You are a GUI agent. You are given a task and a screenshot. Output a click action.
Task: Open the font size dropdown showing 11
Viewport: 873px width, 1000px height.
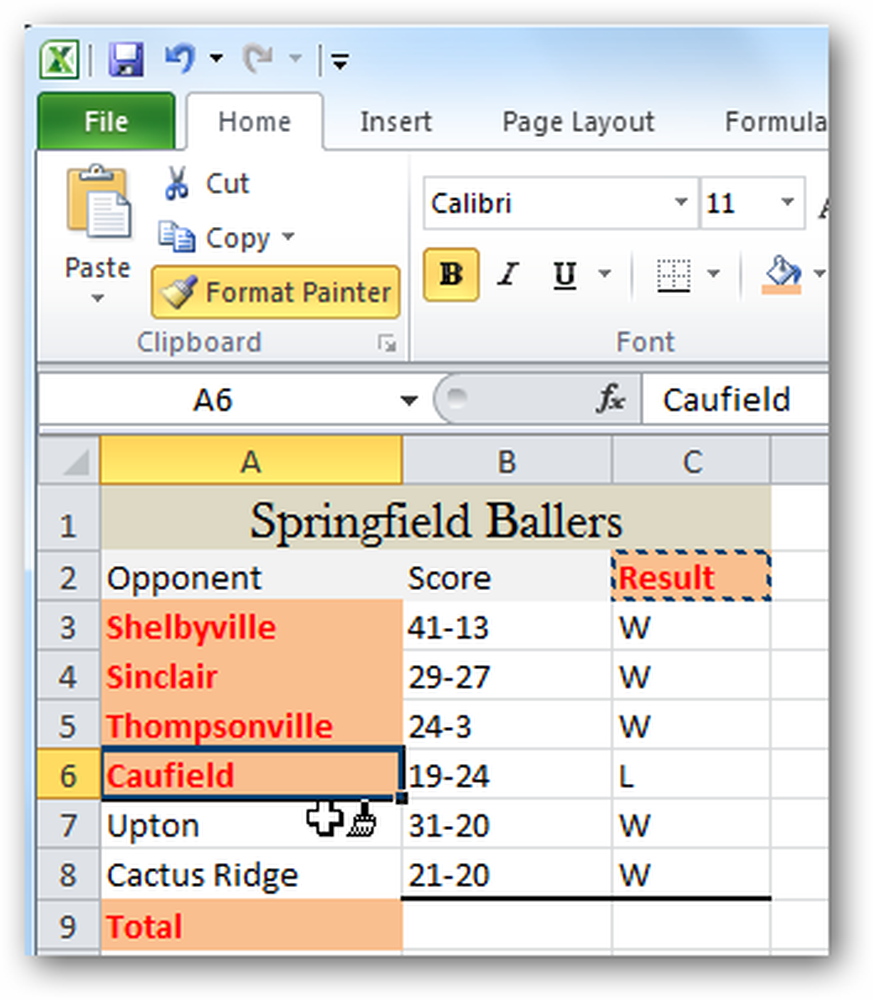[x=788, y=203]
